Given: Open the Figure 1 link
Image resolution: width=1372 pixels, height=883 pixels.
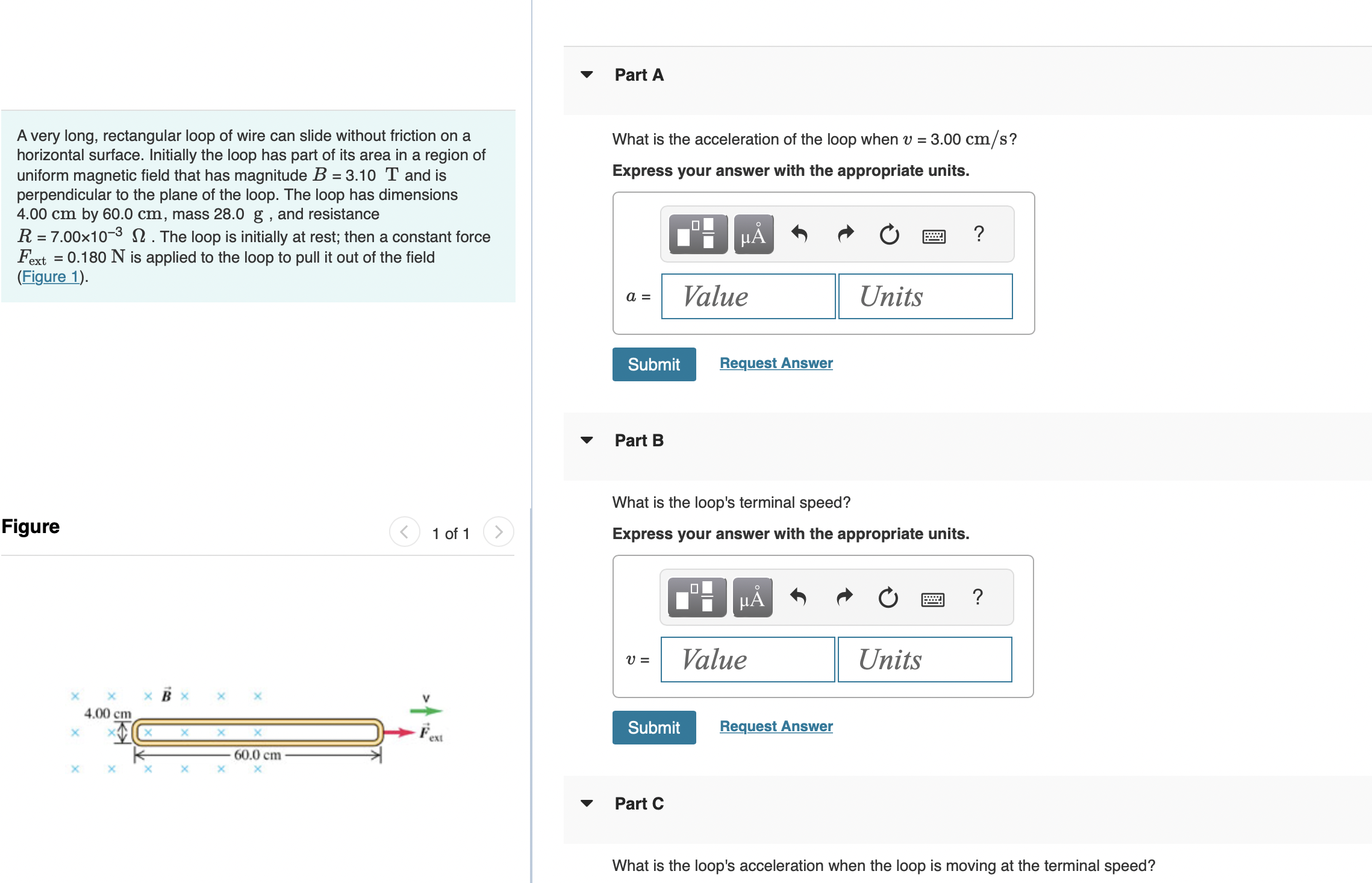Looking at the screenshot, I should coord(51,276).
